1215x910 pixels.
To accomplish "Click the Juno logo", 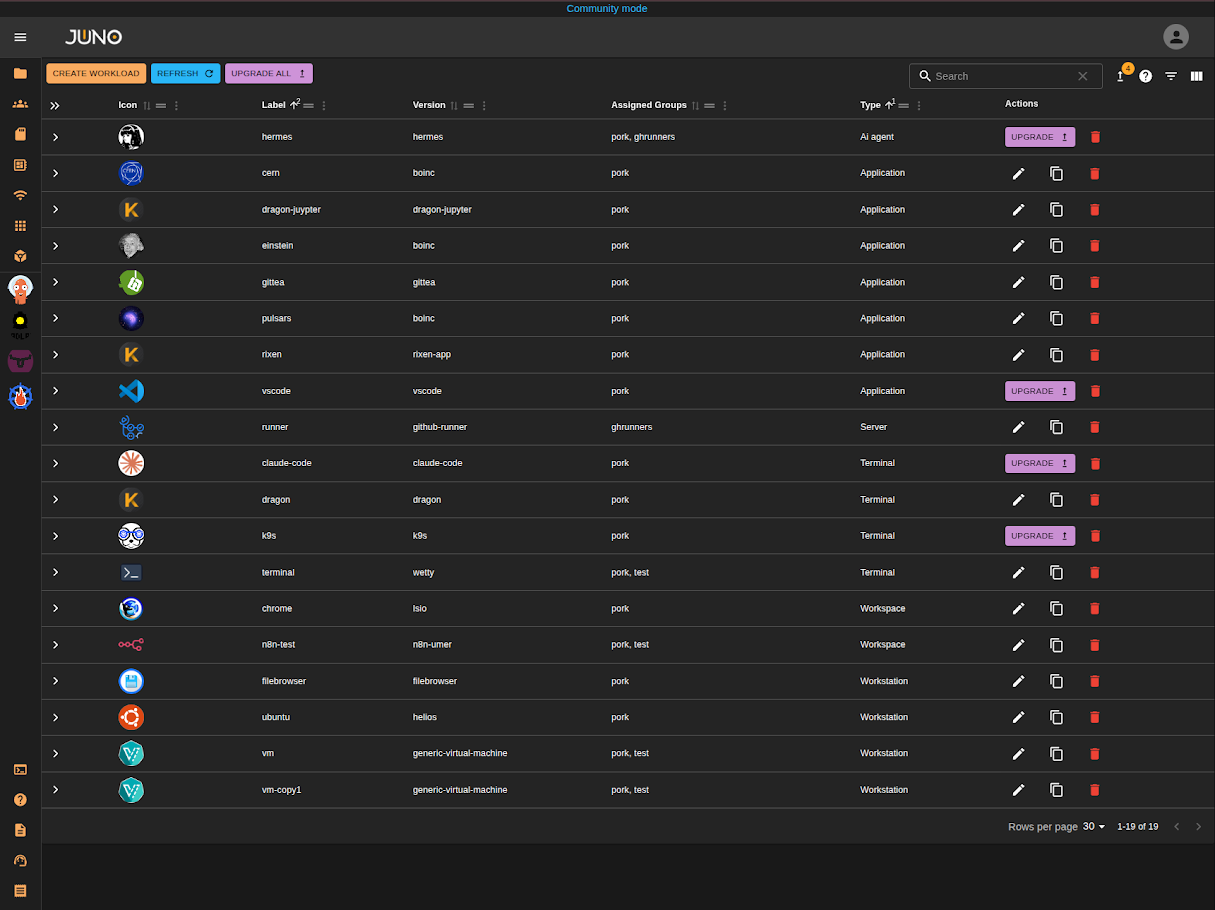I will pos(93,37).
